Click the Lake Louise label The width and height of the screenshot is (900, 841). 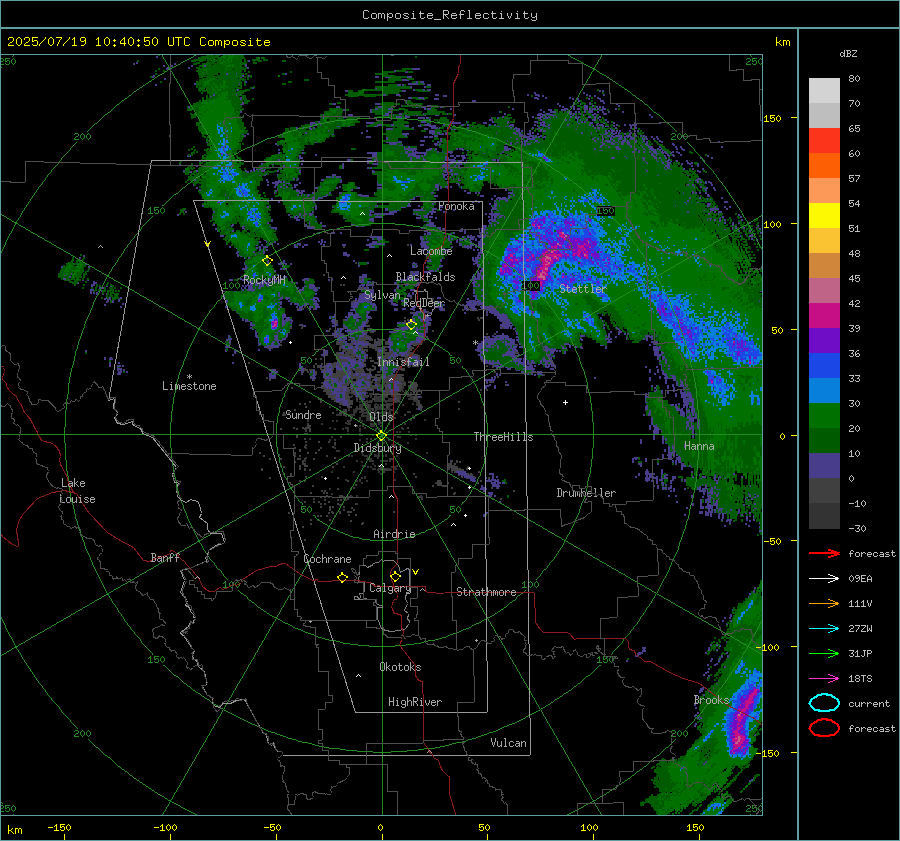[77, 491]
